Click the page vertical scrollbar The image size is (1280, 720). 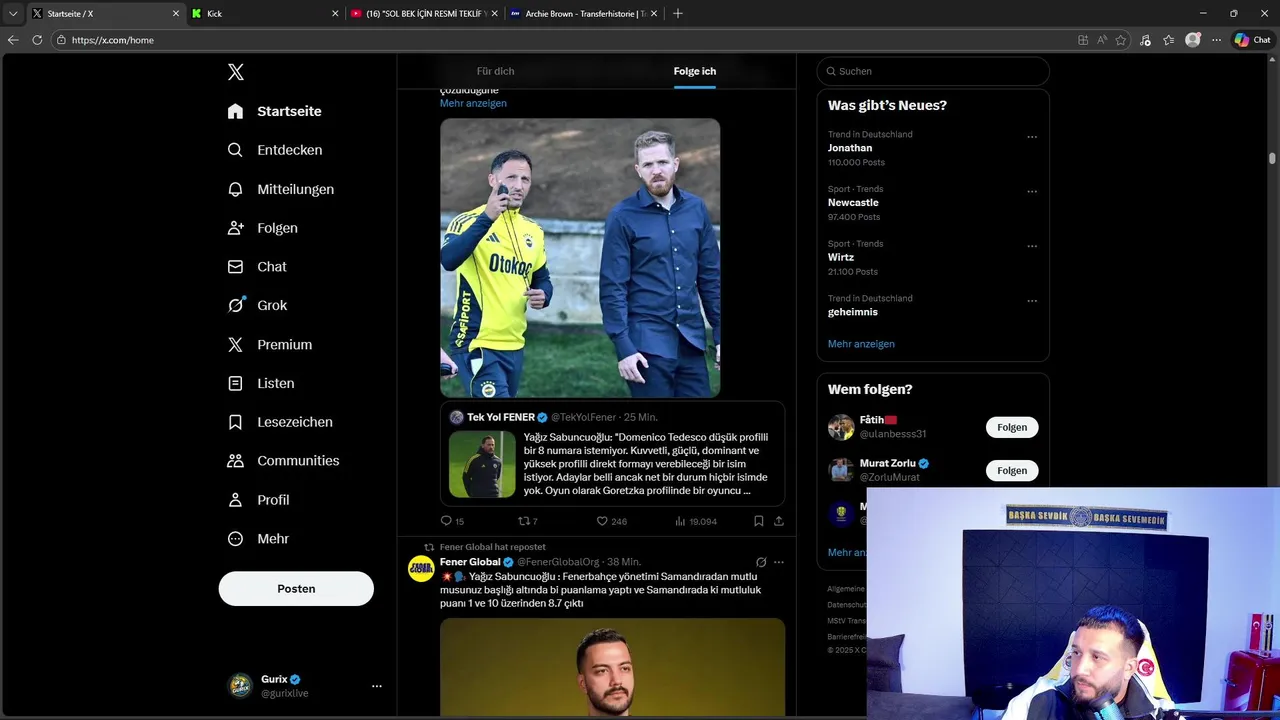click(1273, 158)
